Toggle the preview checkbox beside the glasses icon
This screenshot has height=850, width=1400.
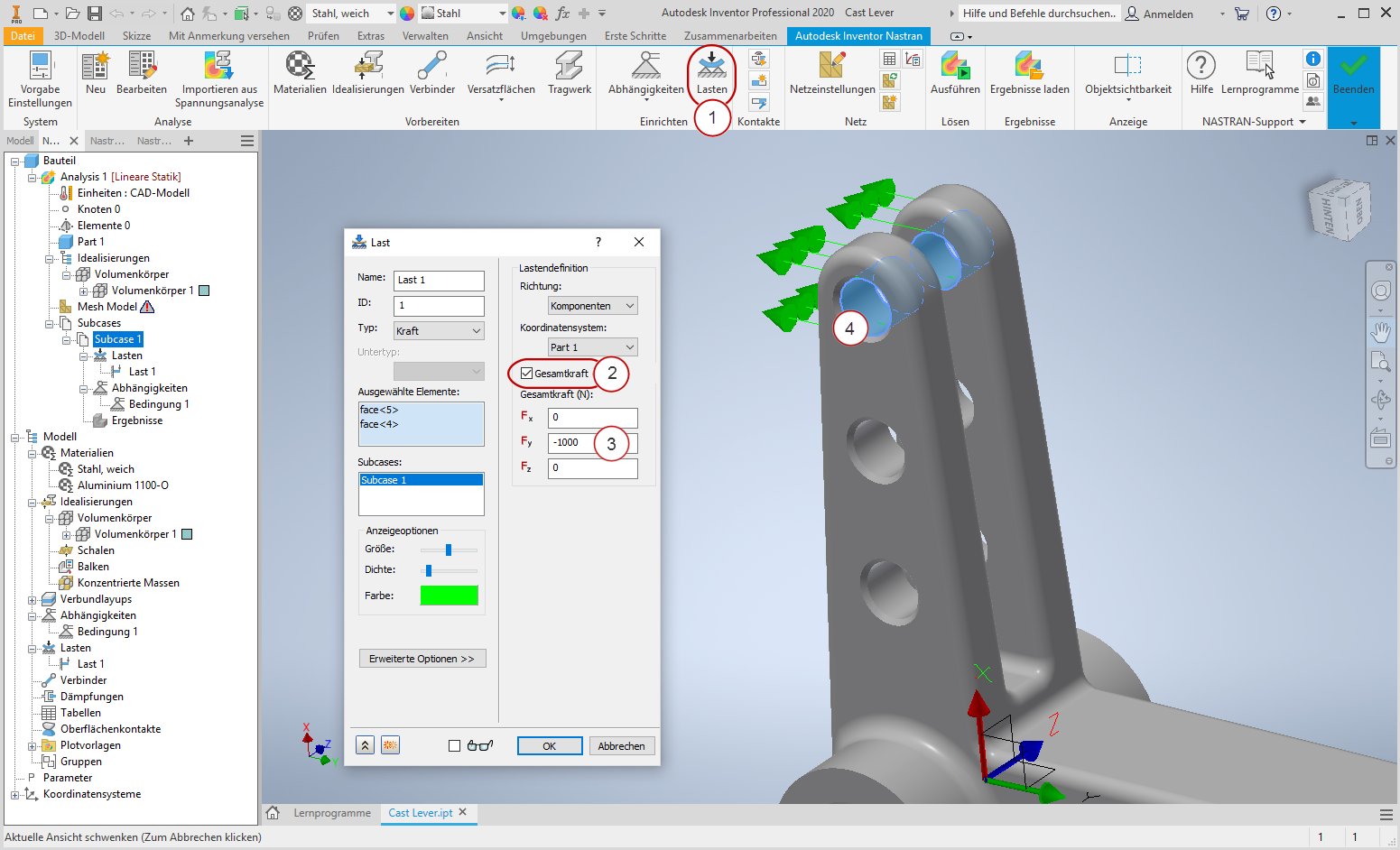(x=454, y=746)
